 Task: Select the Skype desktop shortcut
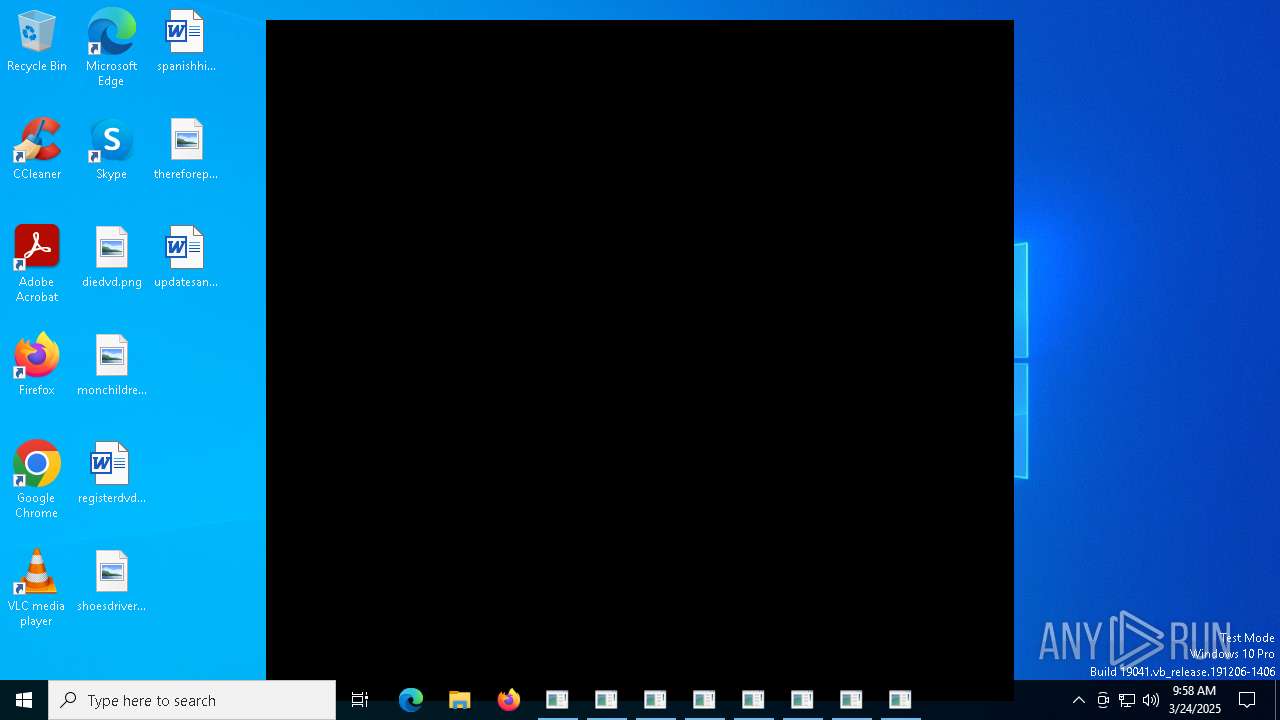[x=111, y=150]
